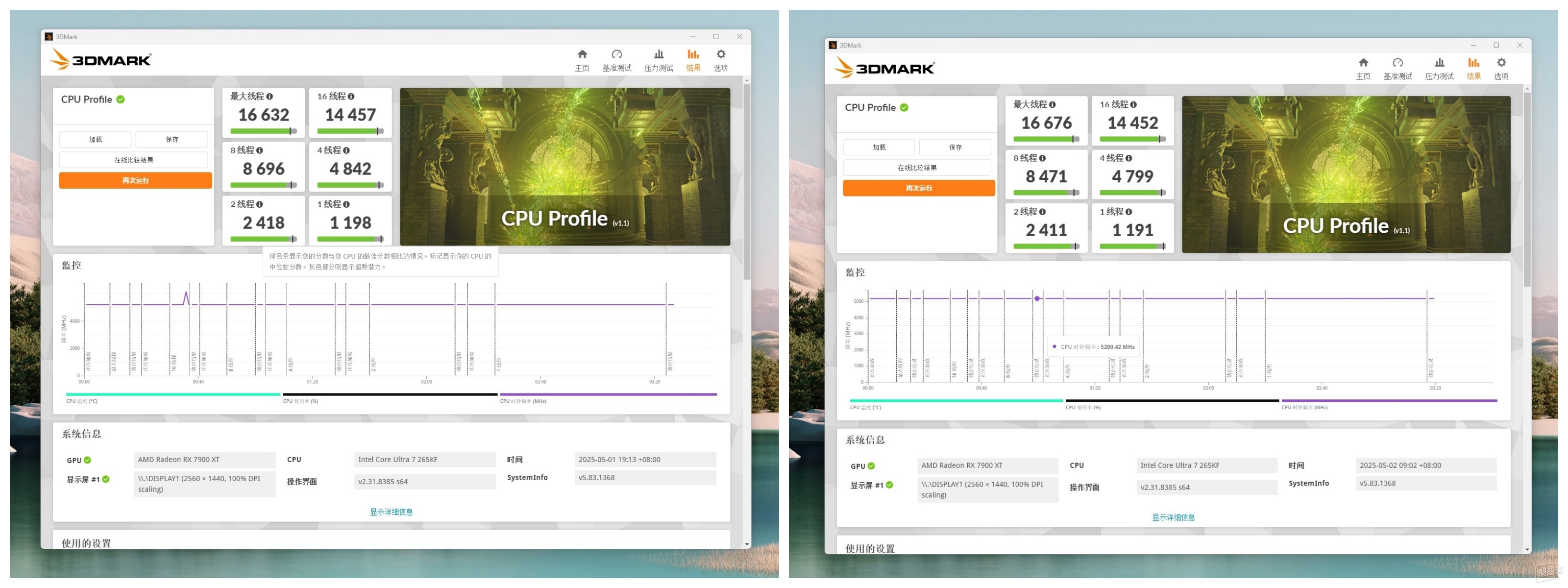Click green score bar under 8 696
Screen dimensions: 1568x588
pos(264,185)
